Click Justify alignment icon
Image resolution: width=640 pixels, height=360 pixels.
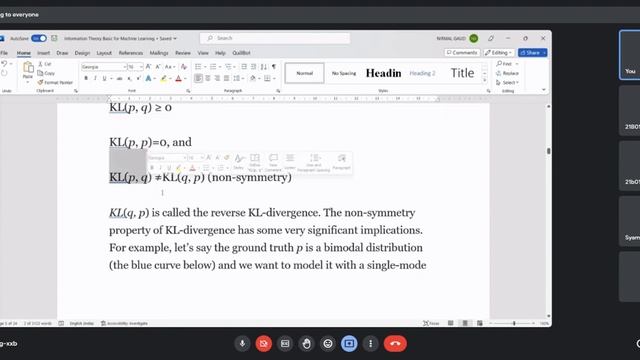point(227,78)
